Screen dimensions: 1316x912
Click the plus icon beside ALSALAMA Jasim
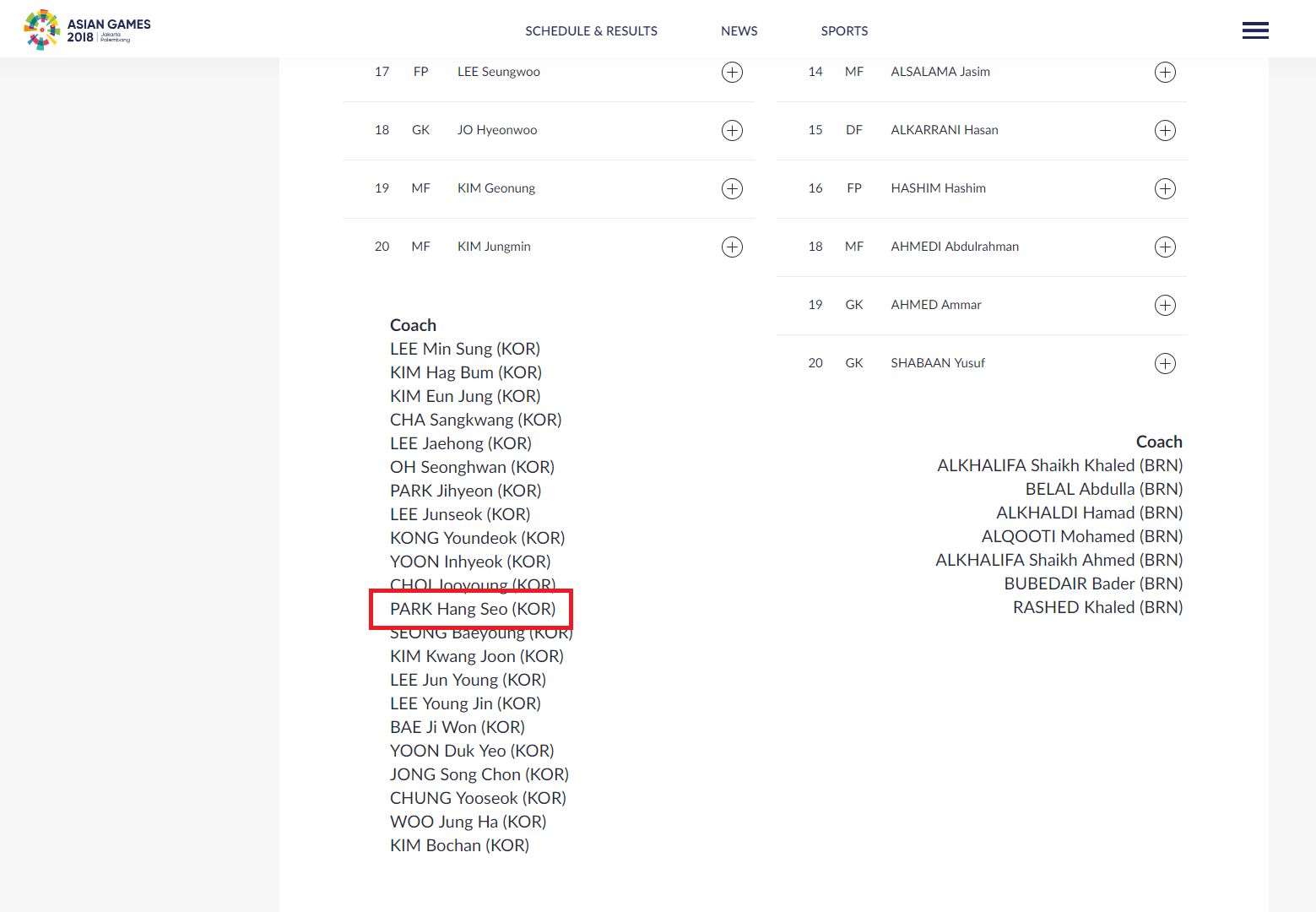pos(1165,72)
